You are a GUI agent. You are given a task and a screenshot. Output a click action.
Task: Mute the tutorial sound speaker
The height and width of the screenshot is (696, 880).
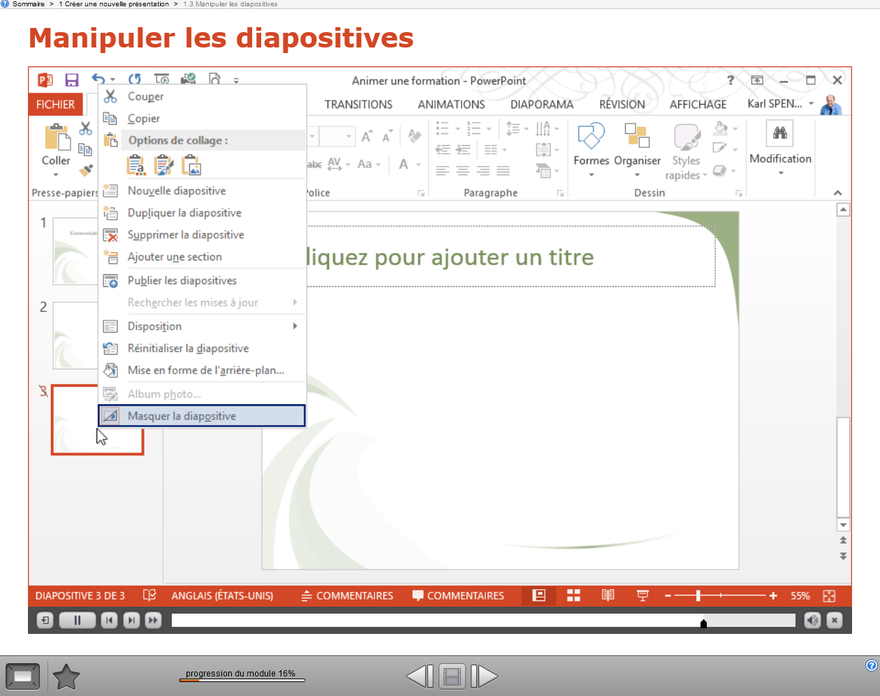point(812,621)
